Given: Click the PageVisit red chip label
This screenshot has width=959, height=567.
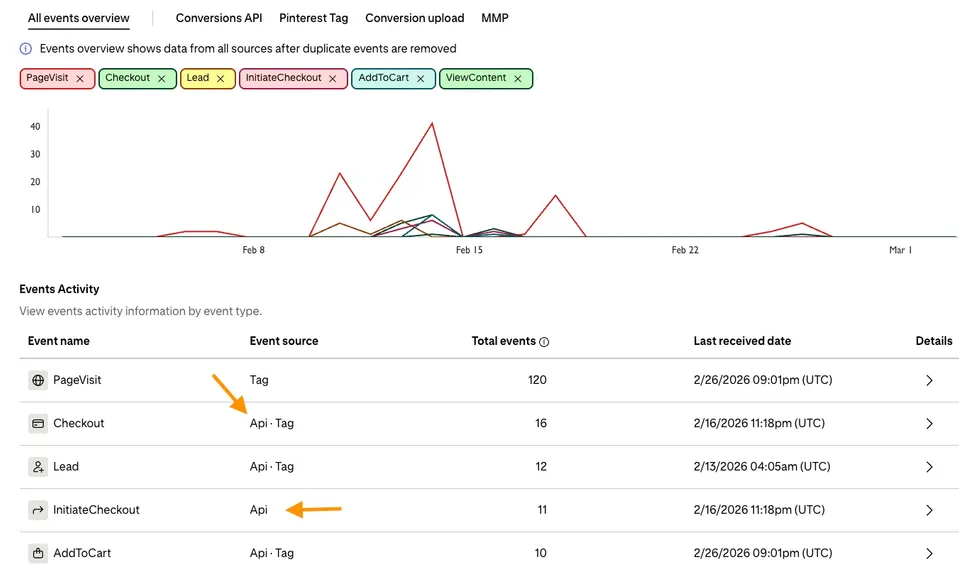Looking at the screenshot, I should click(x=47, y=78).
